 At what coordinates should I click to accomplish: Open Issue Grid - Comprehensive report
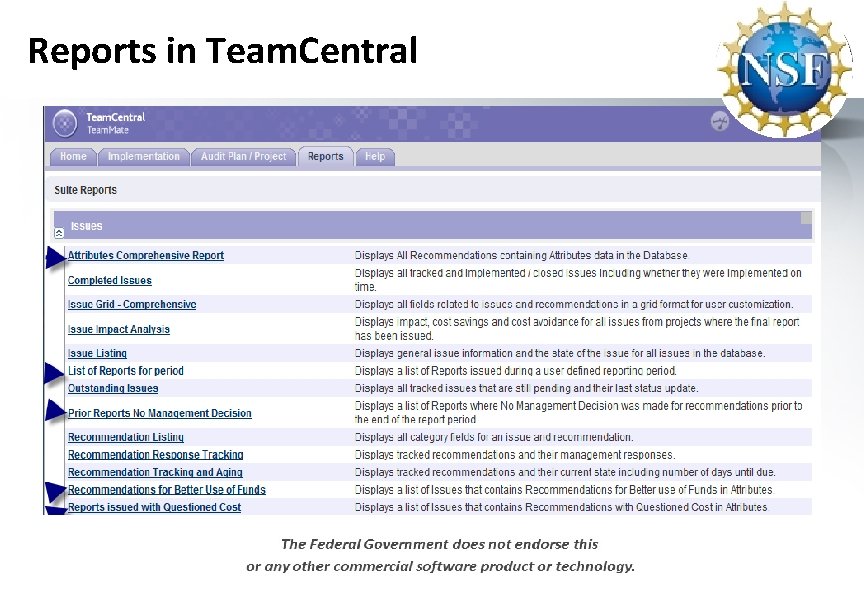[x=132, y=304]
